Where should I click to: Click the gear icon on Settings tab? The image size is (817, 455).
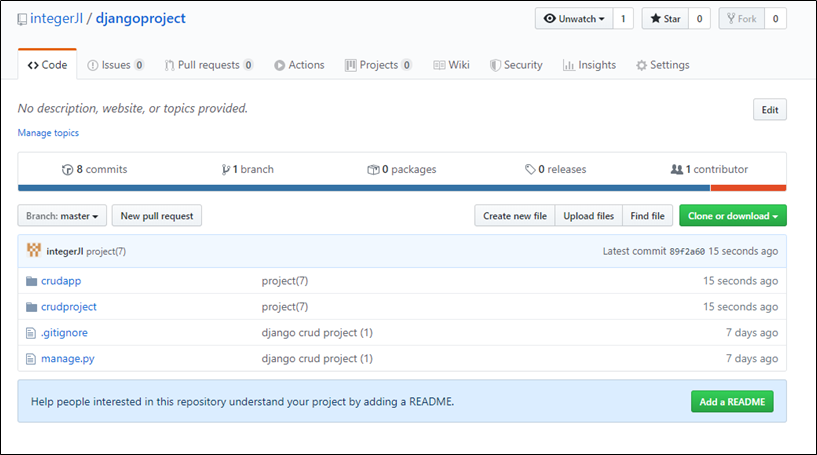(641, 65)
